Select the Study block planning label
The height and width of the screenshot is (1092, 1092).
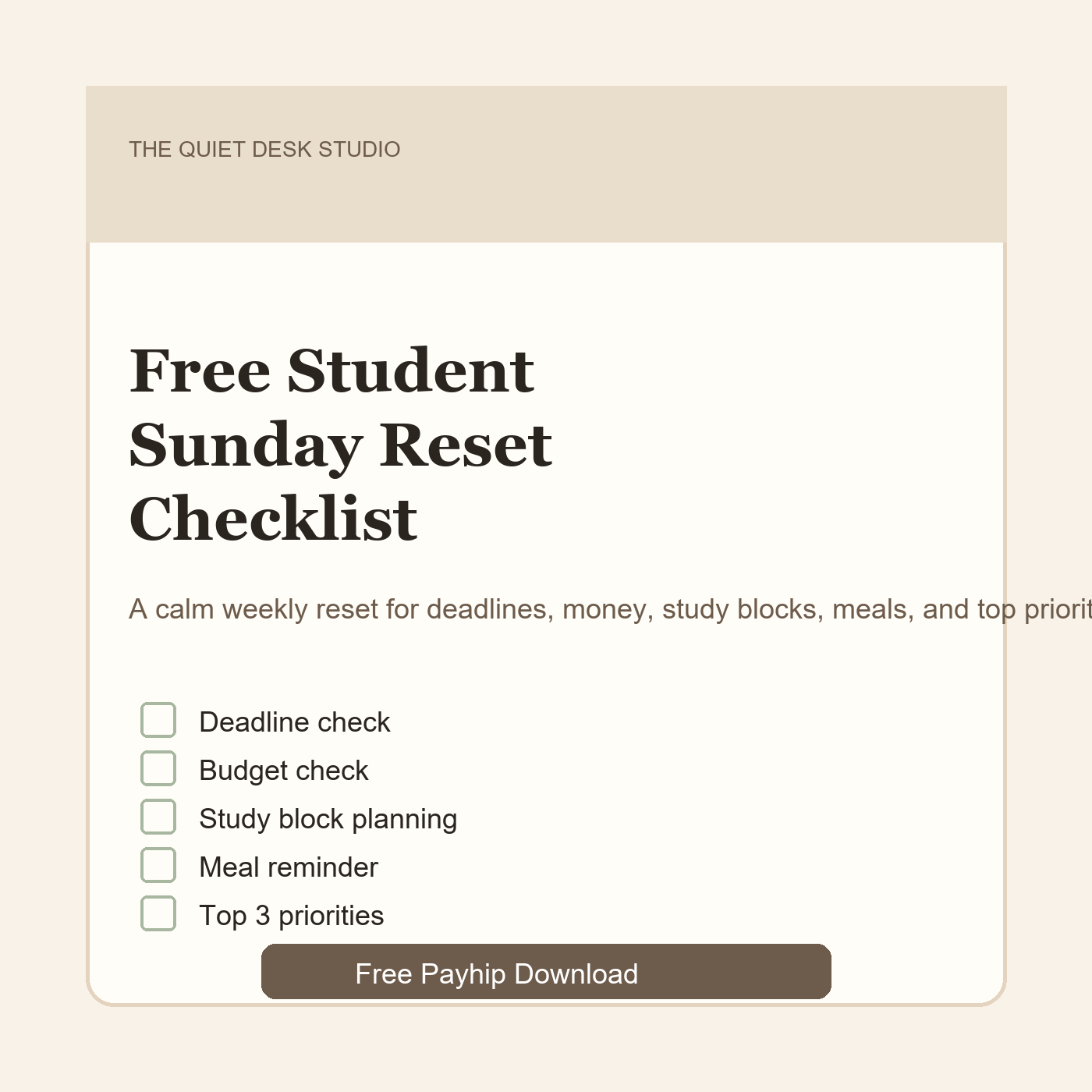click(x=328, y=819)
